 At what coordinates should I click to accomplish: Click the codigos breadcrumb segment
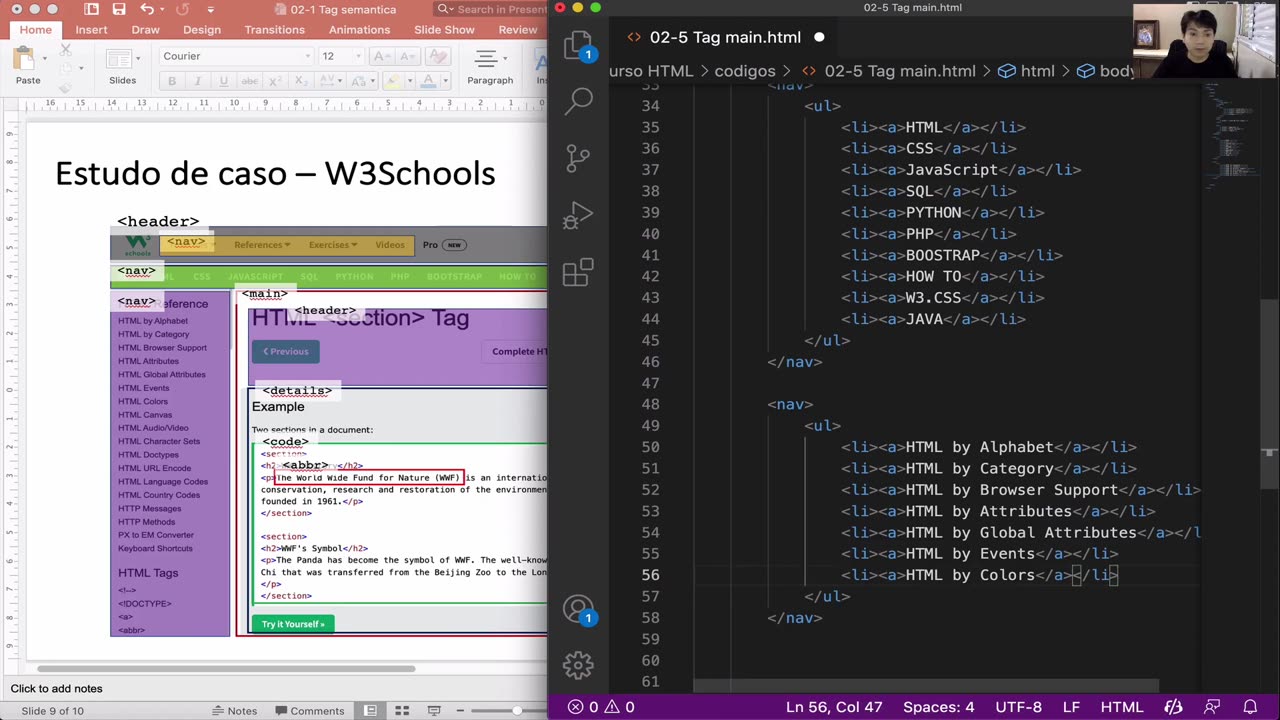[745, 71]
